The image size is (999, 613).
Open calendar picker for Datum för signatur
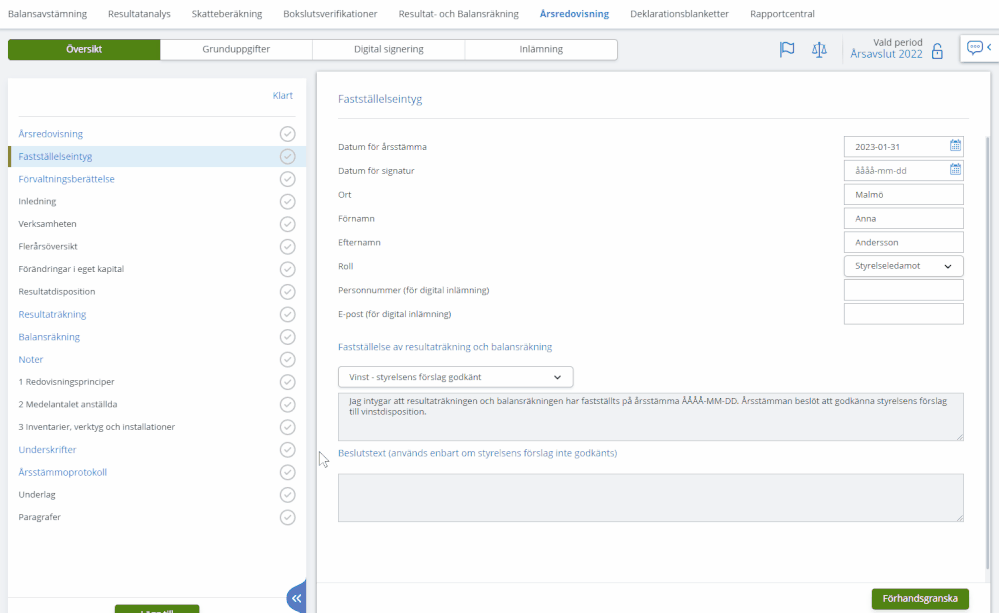[955, 170]
